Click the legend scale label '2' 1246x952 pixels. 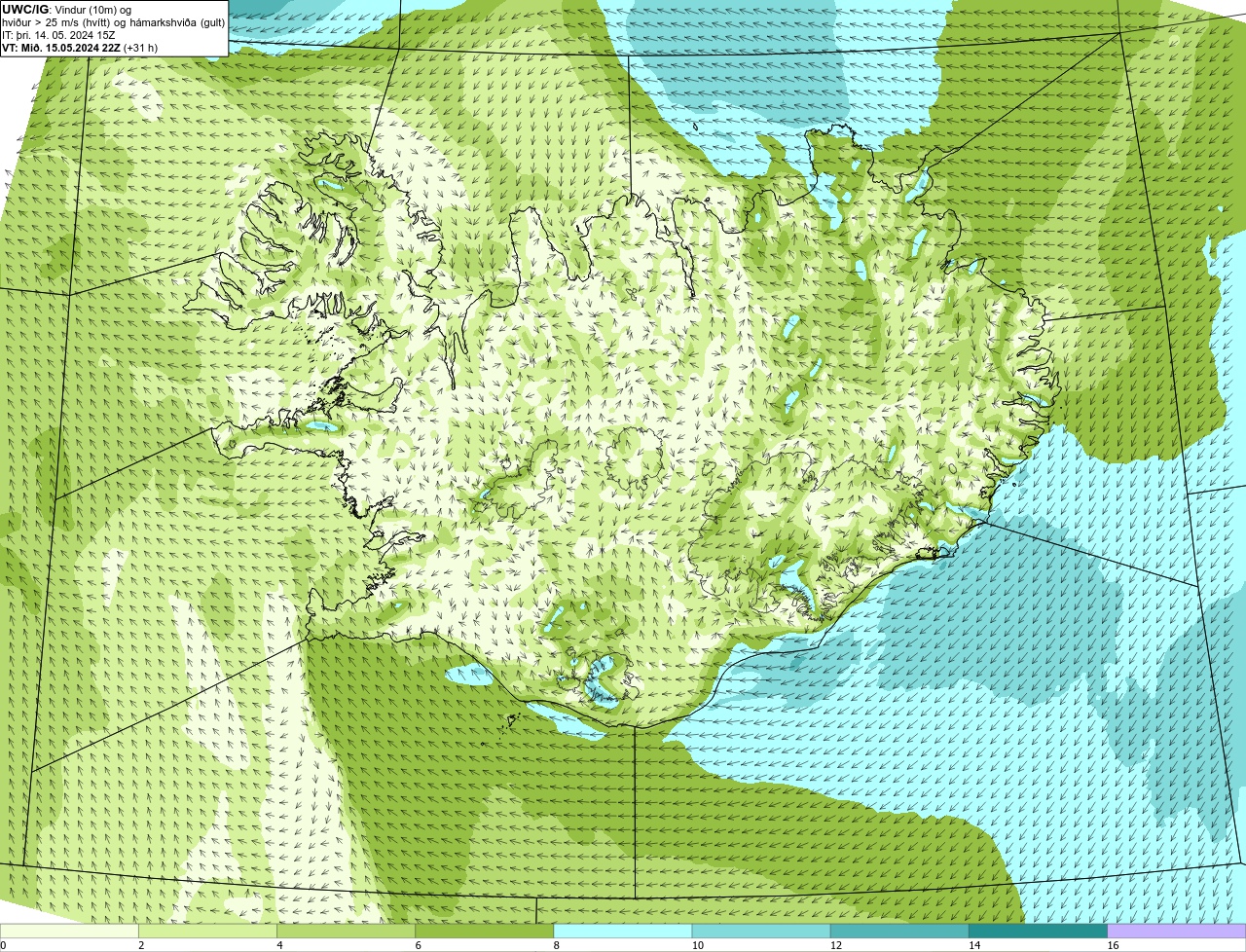[x=141, y=945]
